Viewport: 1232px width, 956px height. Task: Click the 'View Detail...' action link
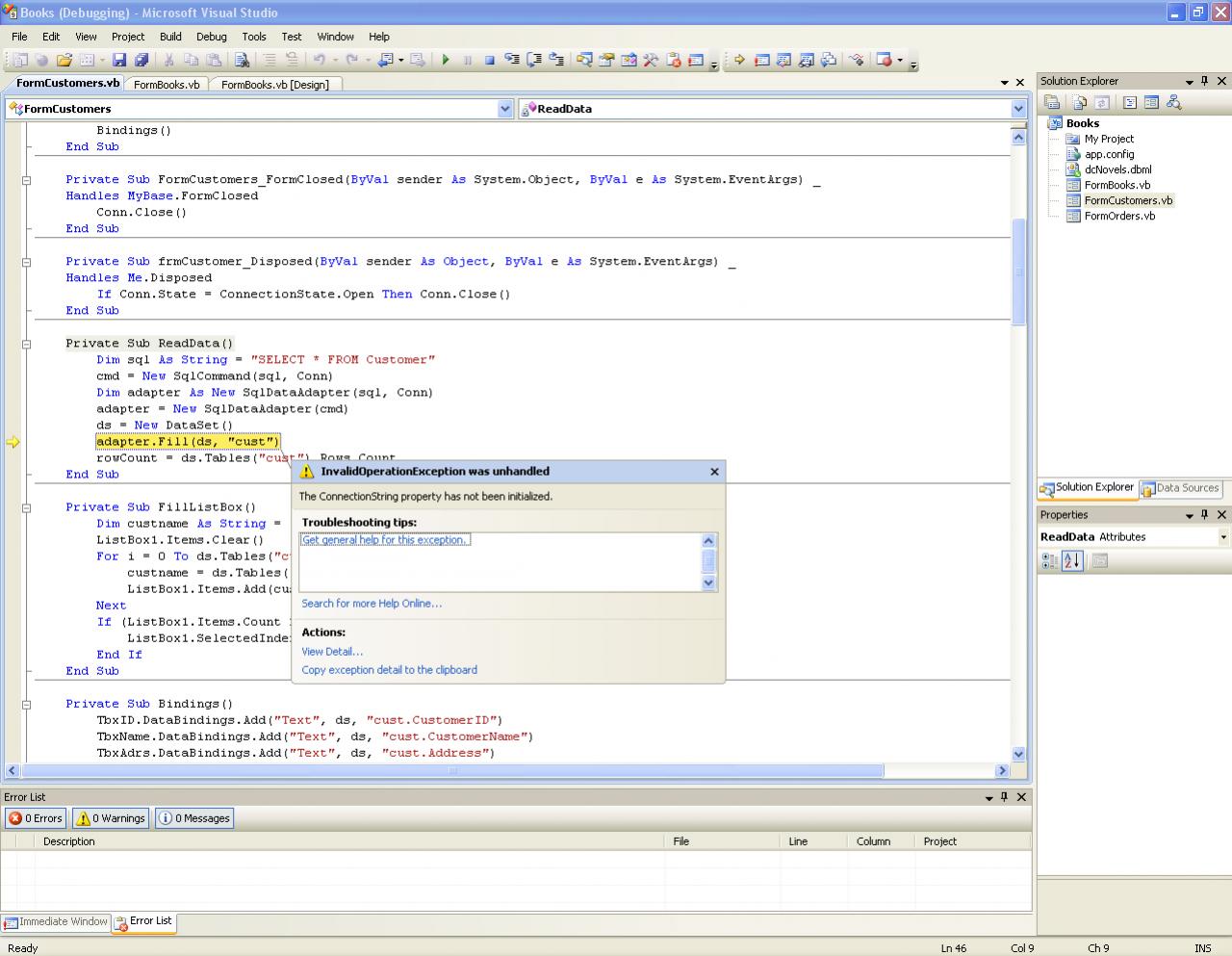click(332, 652)
